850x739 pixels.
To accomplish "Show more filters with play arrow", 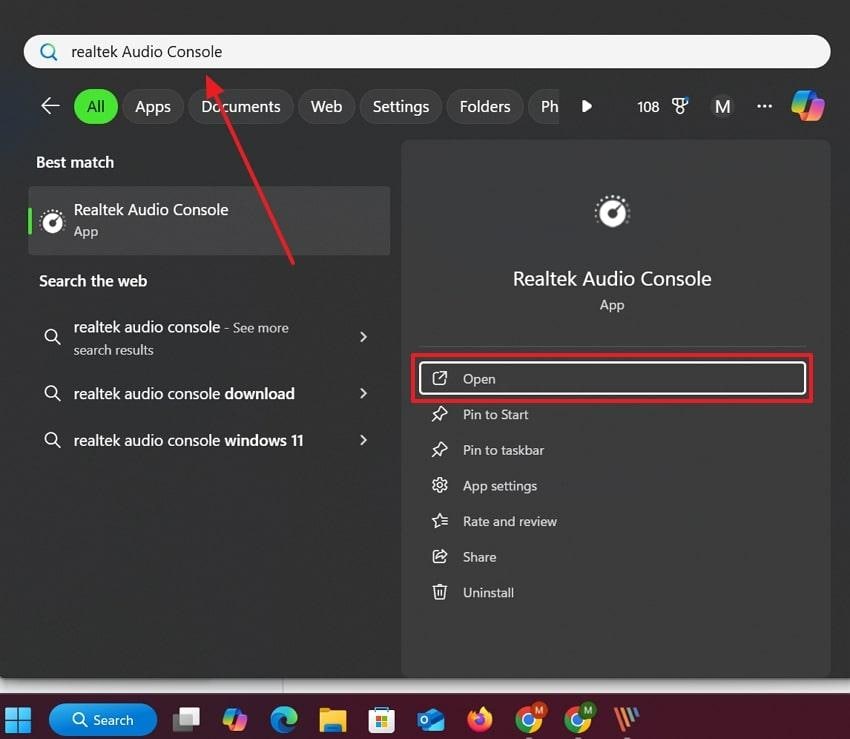I will tap(587, 106).
